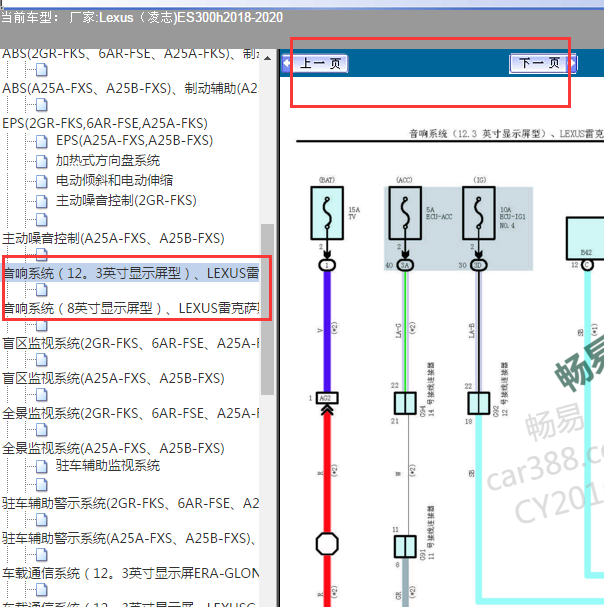604x607 pixels.
Task: Click page icon below 主动噪音控制(A25A-FXS、A25B-FXS)
Action: 41,254
